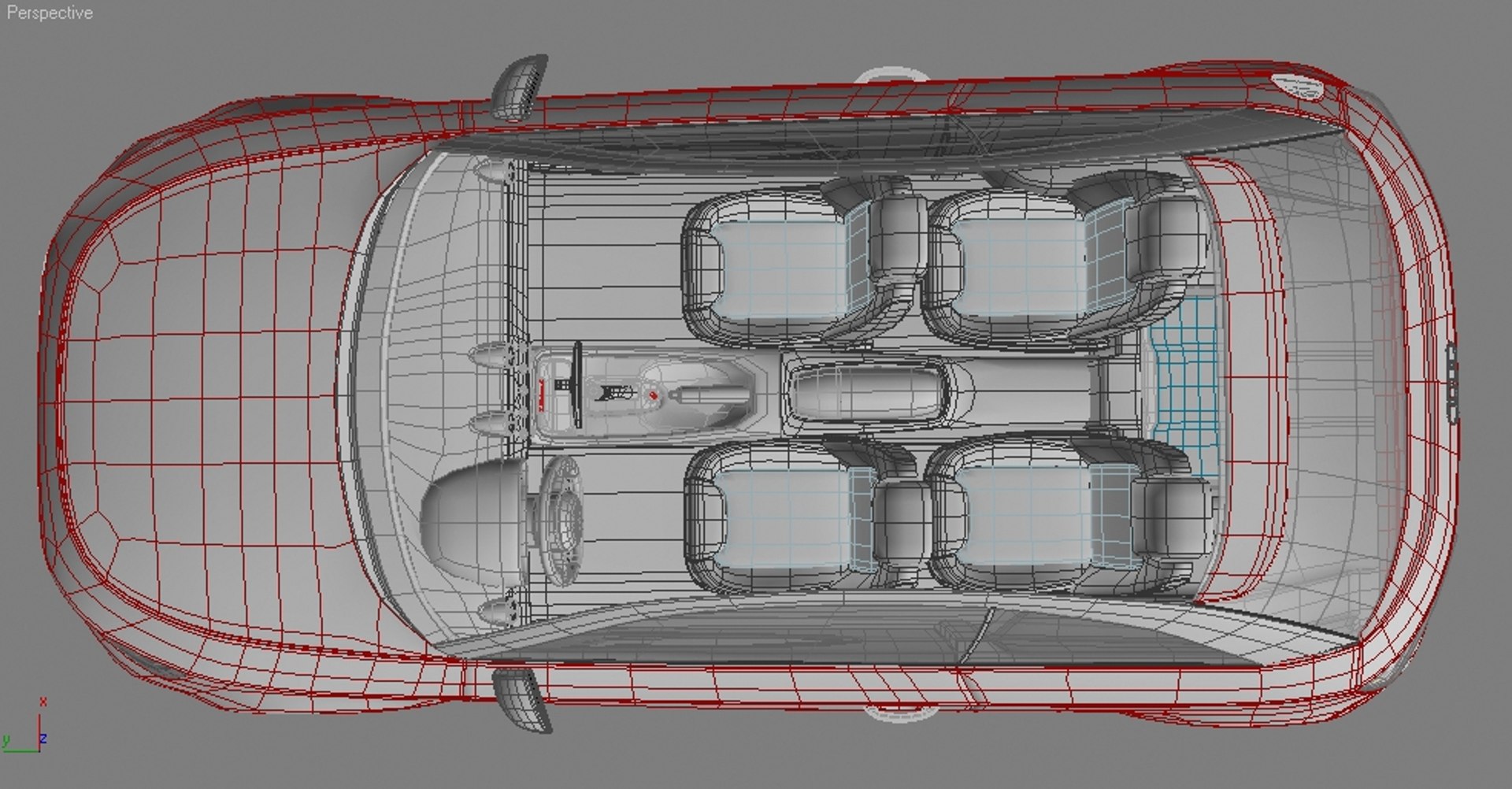
Task: Select the steering wheel in the model
Action: pos(562,521)
